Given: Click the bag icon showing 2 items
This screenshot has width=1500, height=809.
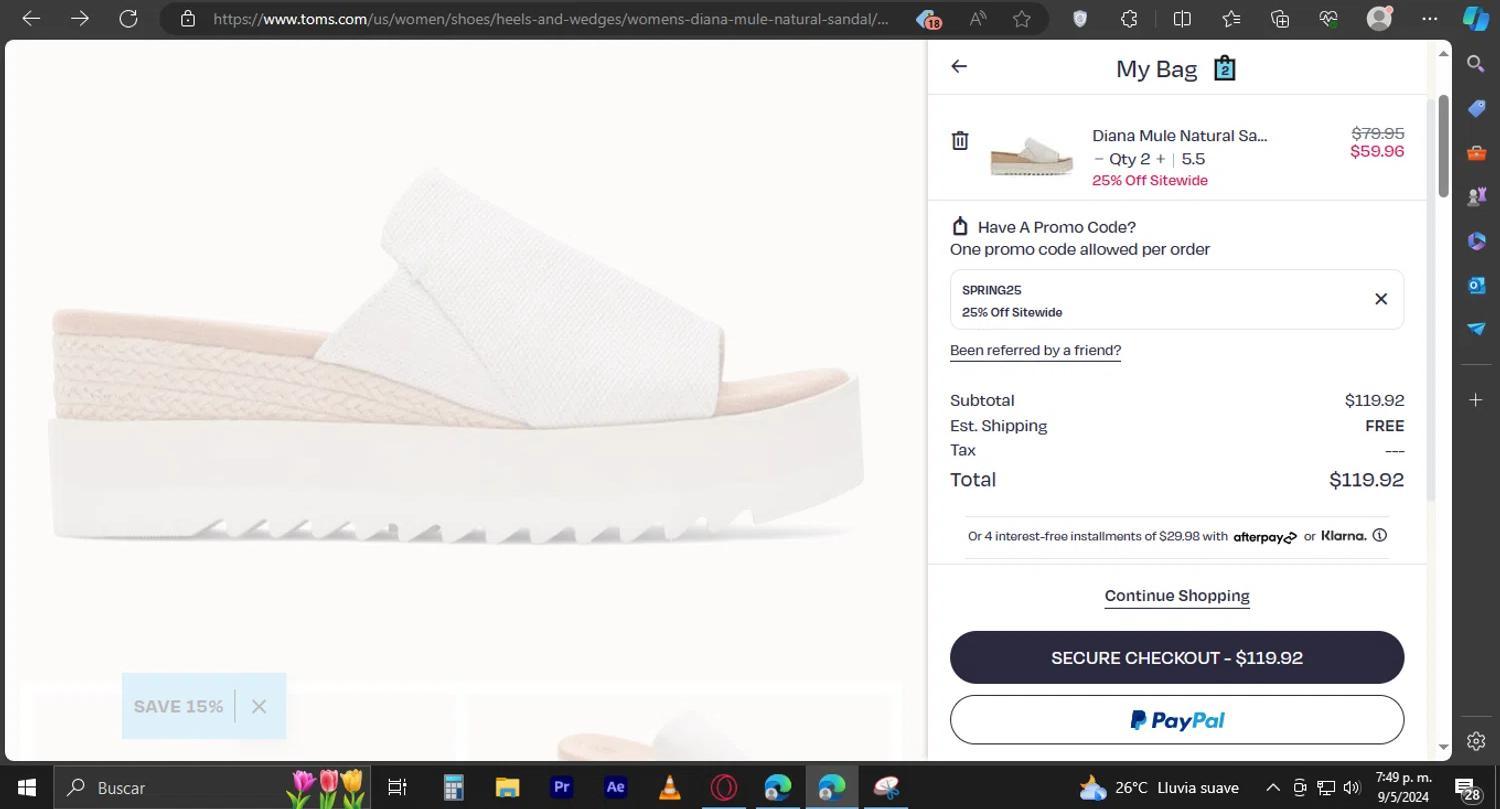Looking at the screenshot, I should (x=1225, y=68).
